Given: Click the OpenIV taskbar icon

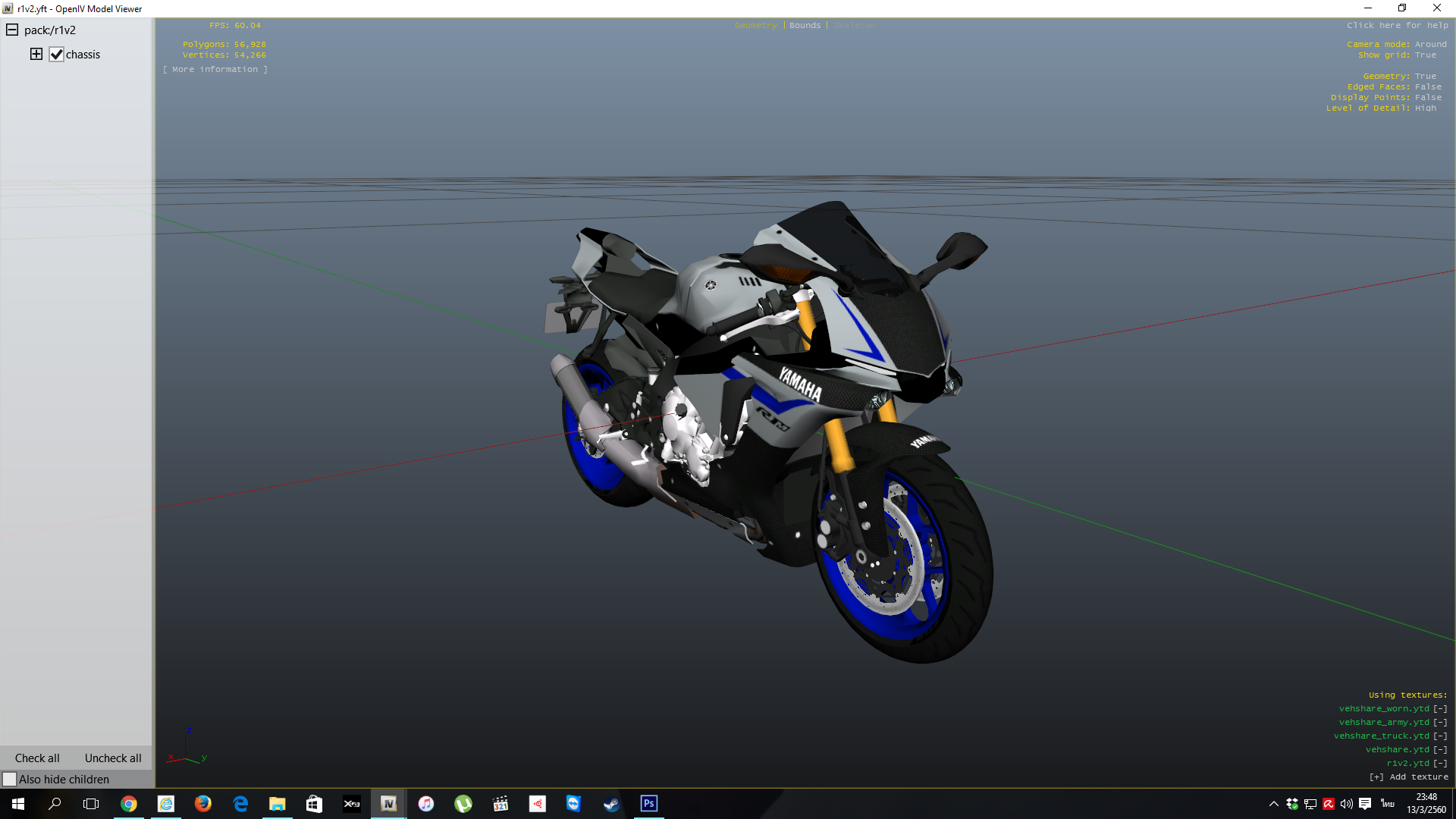Looking at the screenshot, I should [388, 804].
